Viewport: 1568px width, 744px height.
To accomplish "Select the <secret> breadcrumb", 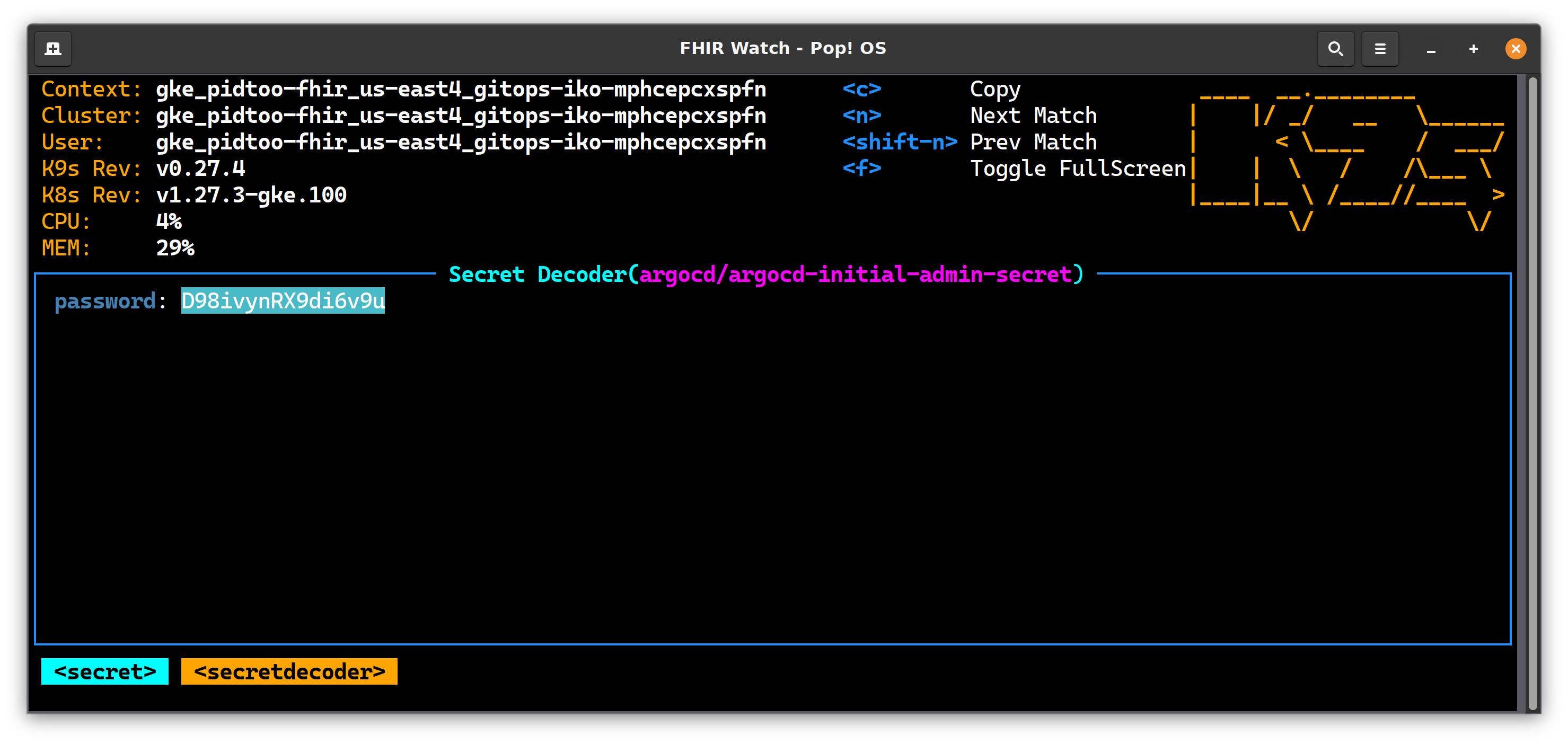I will (x=105, y=671).
